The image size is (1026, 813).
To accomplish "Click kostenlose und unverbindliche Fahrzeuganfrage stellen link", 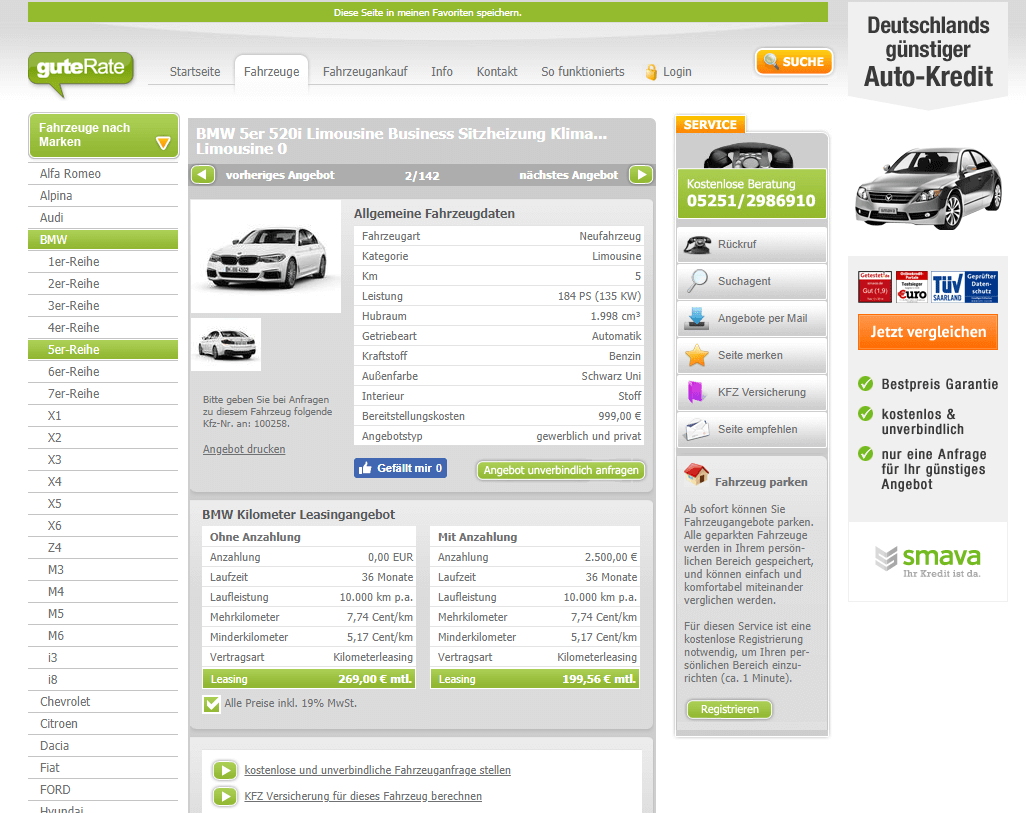I will point(378,770).
